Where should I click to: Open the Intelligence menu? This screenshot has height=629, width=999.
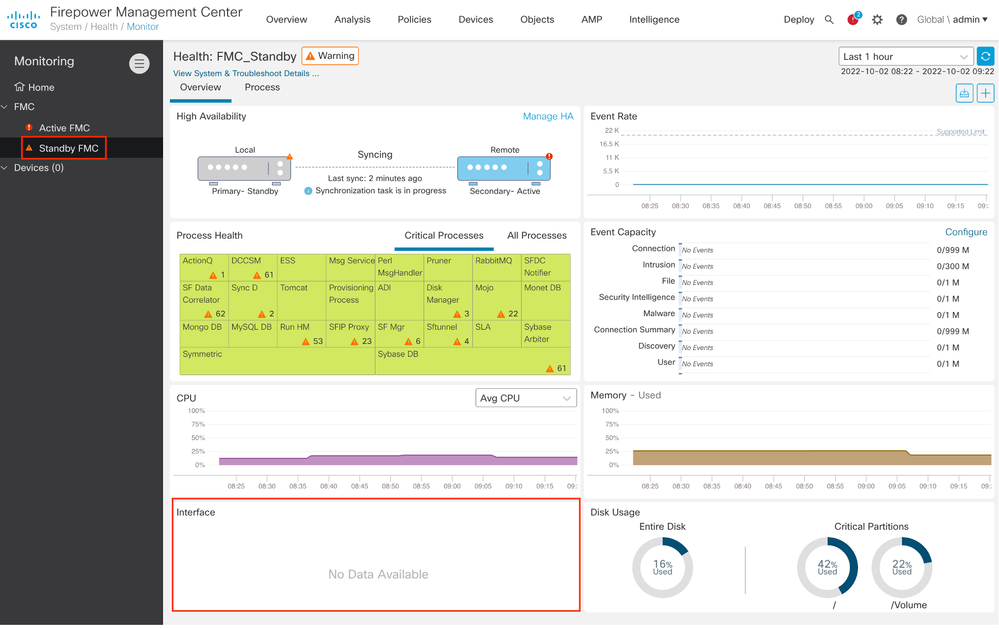pos(654,20)
